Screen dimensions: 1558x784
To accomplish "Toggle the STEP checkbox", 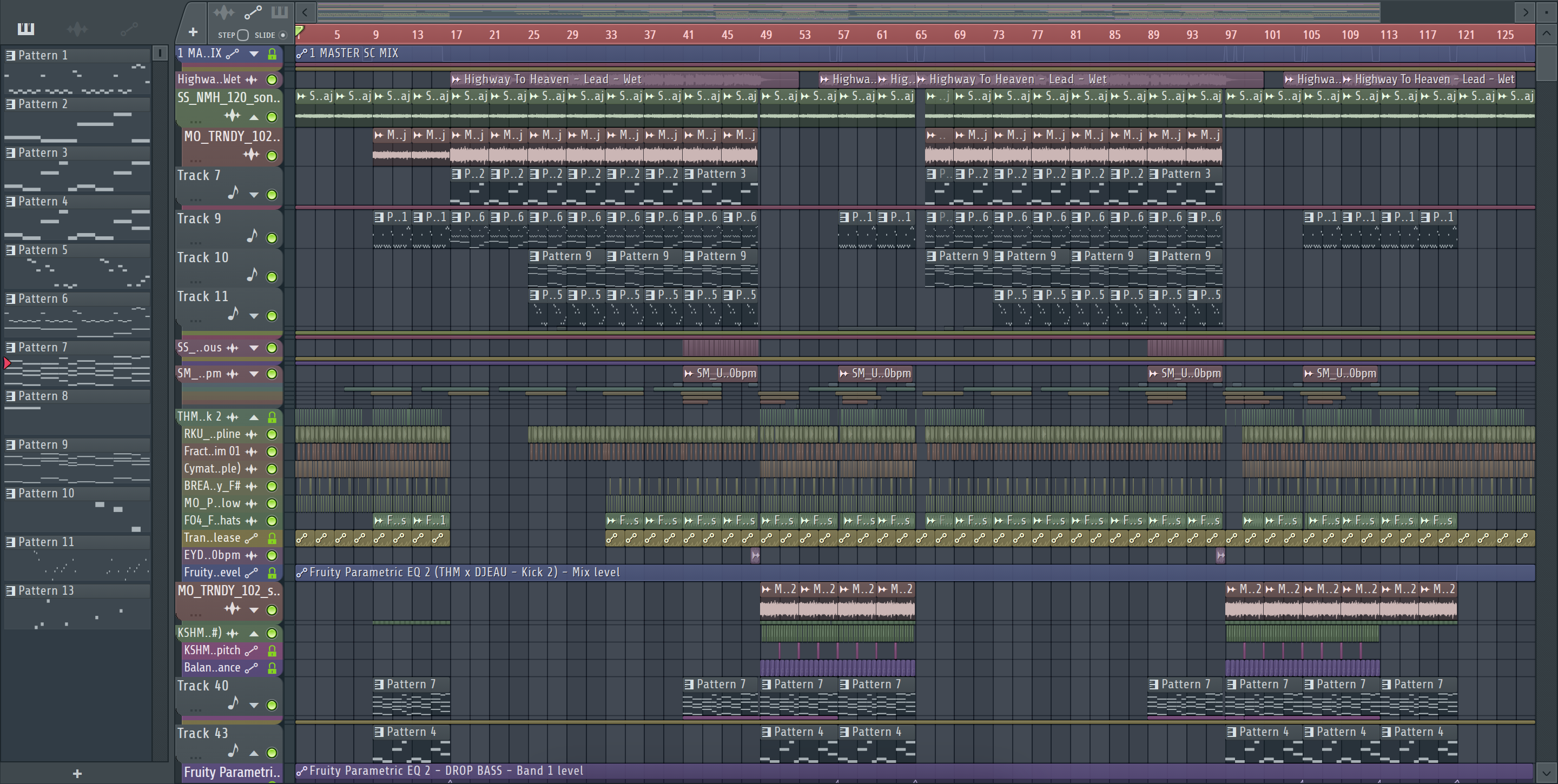I will (x=243, y=35).
